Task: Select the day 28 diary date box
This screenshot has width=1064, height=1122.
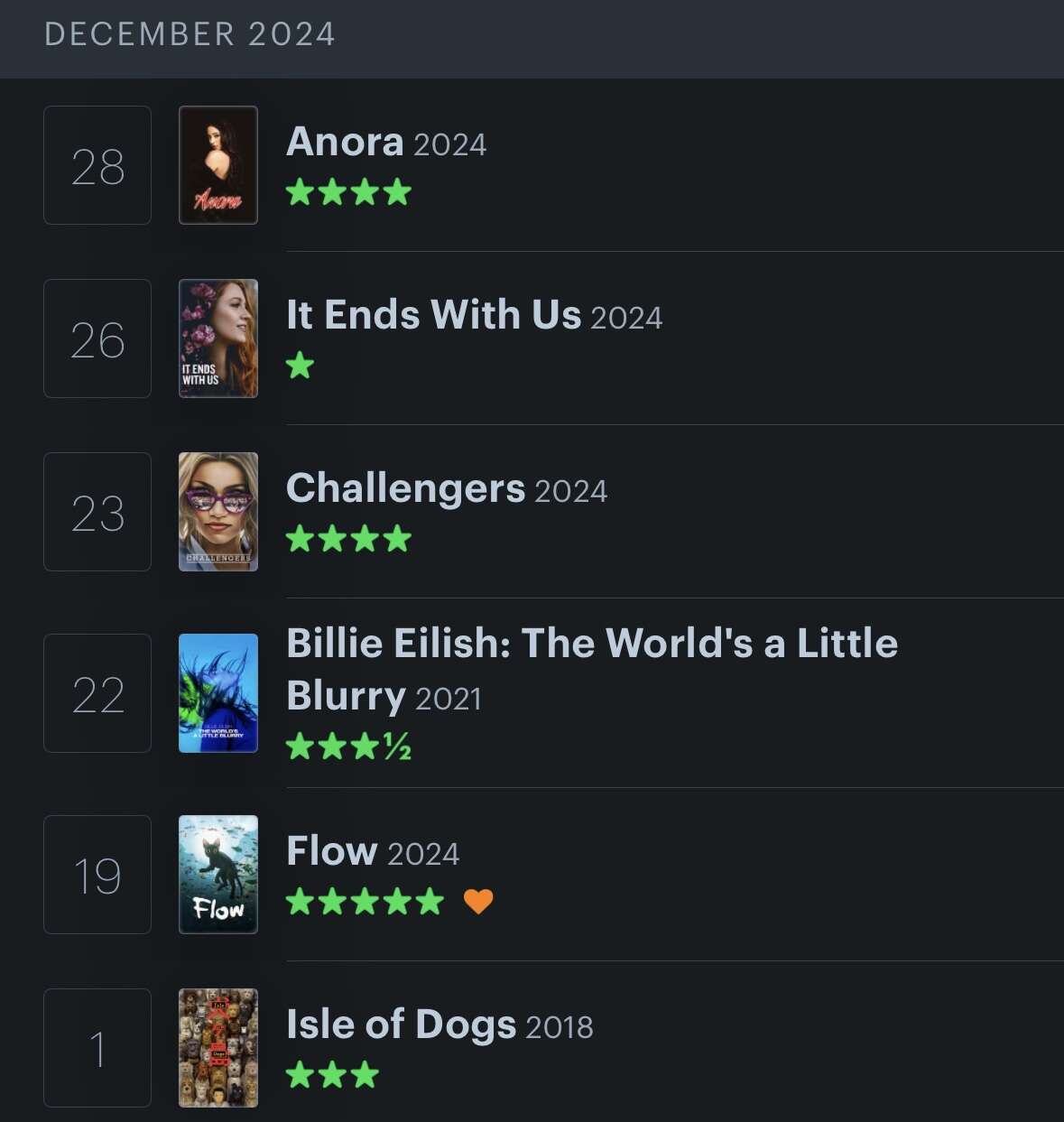Action: (x=97, y=165)
